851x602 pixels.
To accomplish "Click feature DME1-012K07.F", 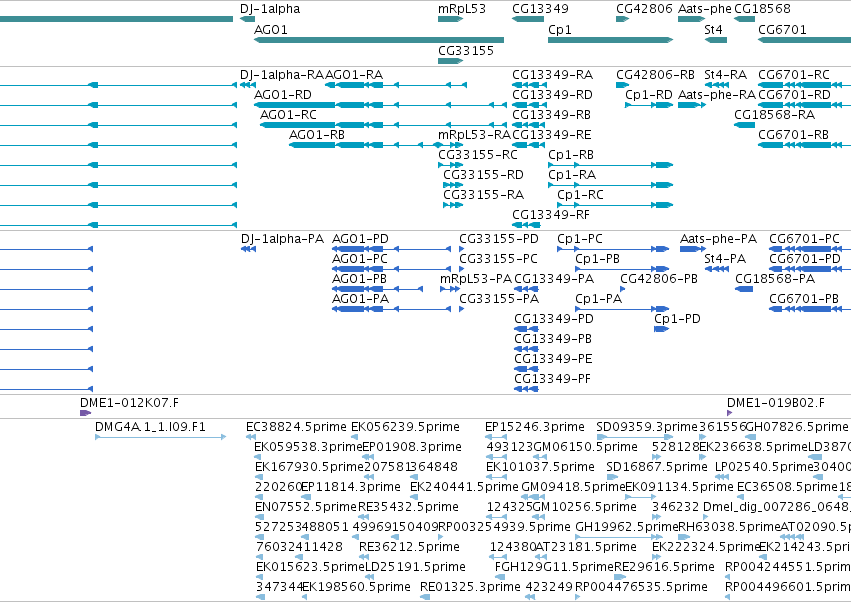I will (x=129, y=403).
